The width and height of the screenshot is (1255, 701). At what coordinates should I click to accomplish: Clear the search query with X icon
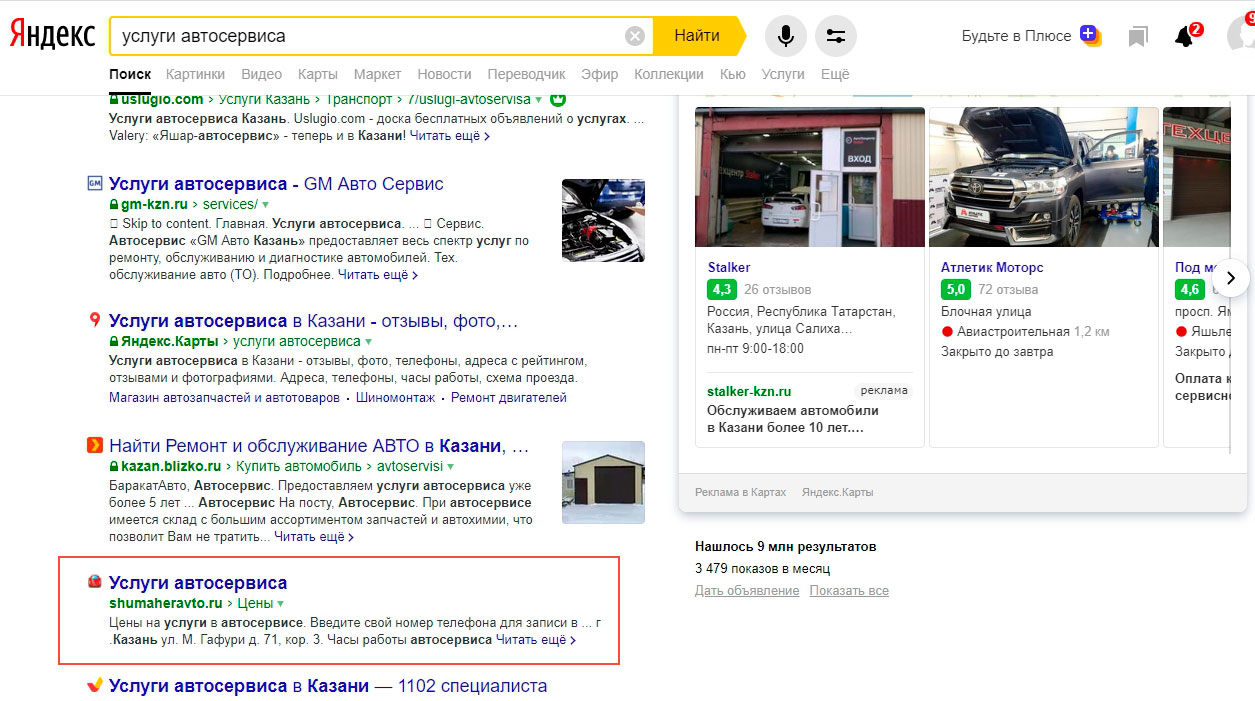tap(635, 36)
